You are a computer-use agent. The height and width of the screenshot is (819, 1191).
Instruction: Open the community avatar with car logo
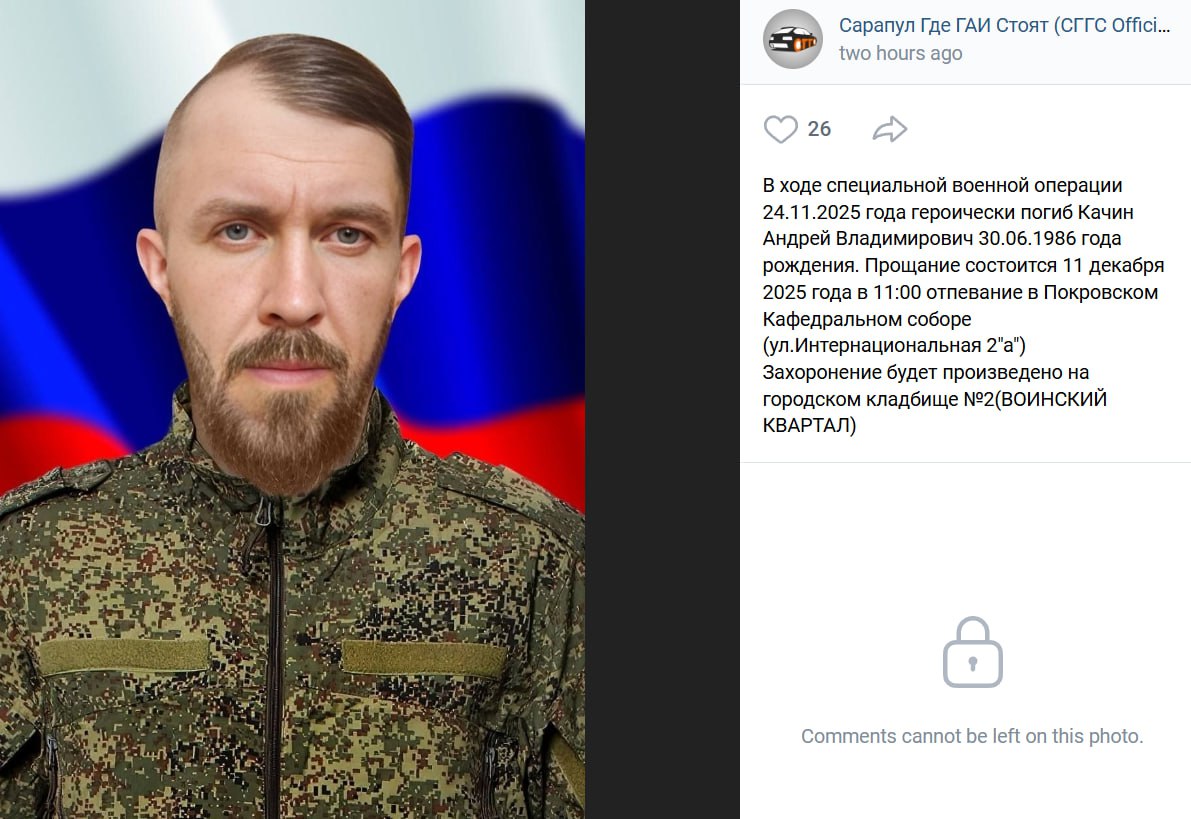tap(792, 40)
